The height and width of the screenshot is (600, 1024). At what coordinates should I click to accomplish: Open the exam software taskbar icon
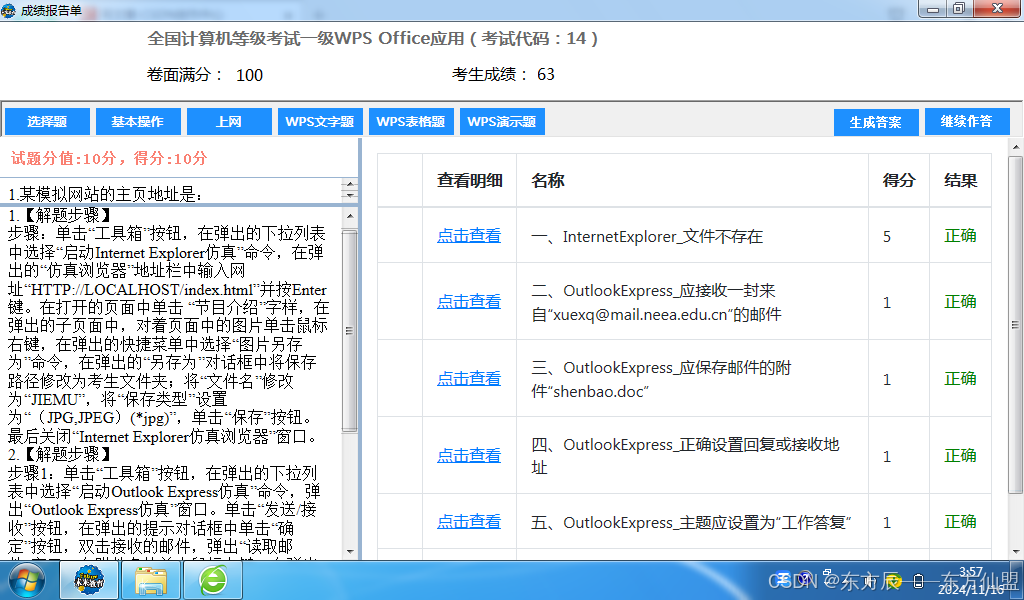coord(89,580)
